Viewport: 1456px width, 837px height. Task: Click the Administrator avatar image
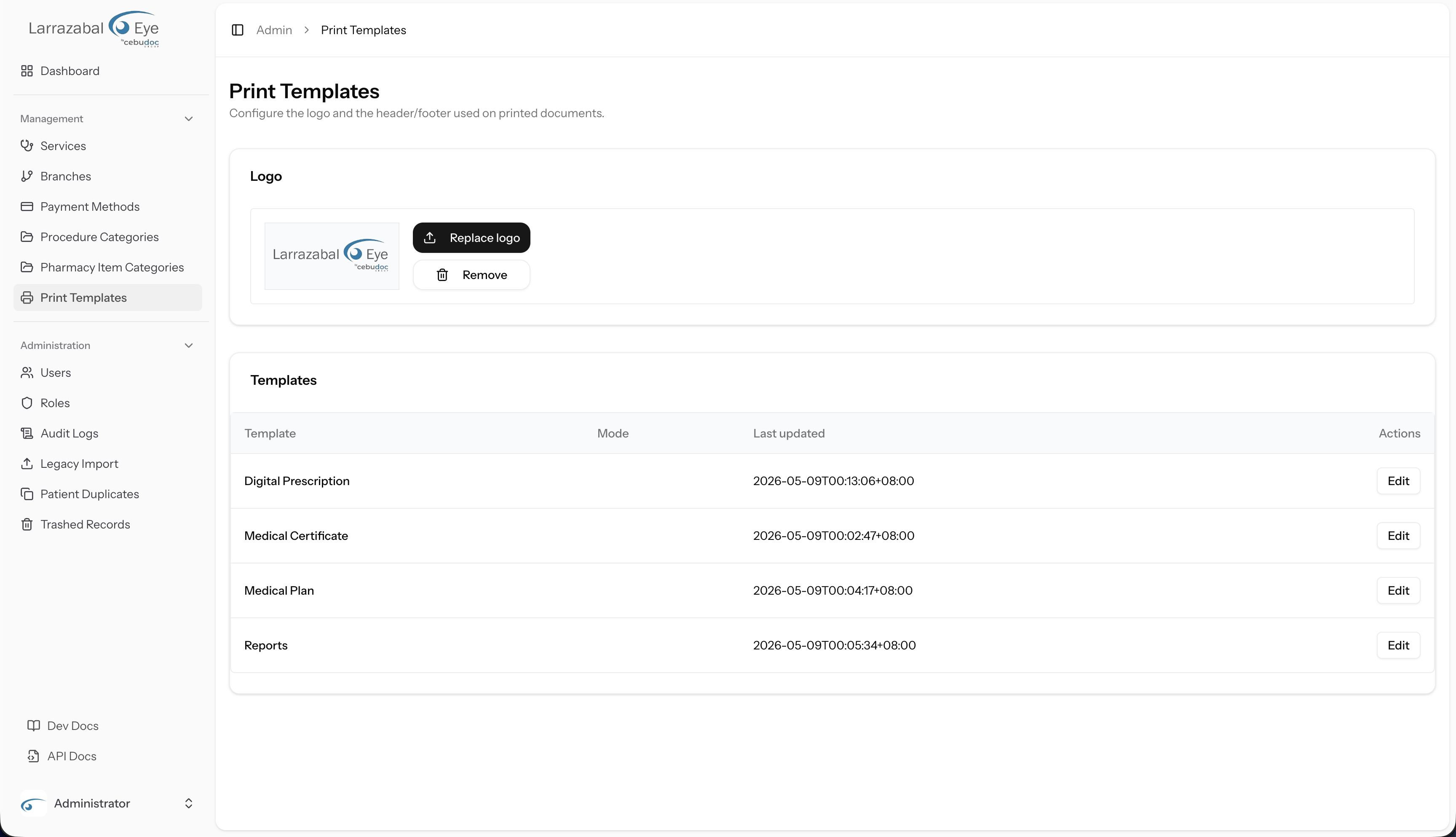pos(33,804)
